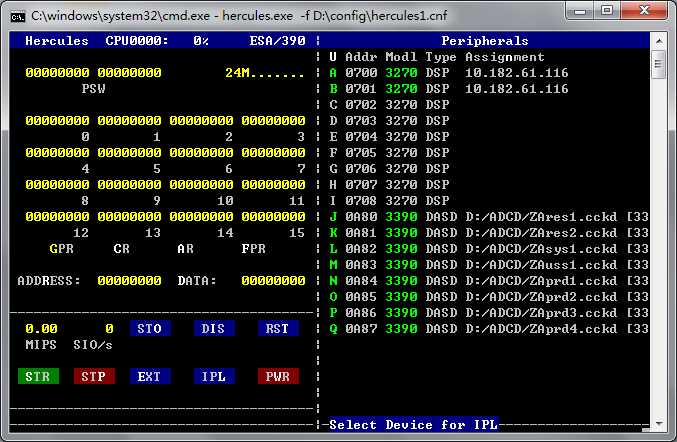This screenshot has height=442, width=677.
Task: Click the STO store button
Action: coord(150,328)
